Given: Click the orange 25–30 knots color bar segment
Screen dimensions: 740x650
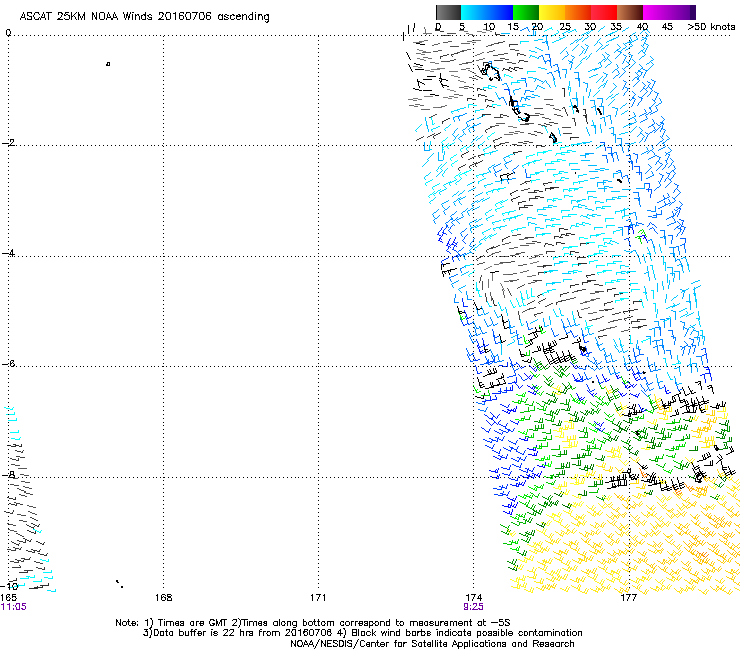Looking at the screenshot, I should pos(578,12).
